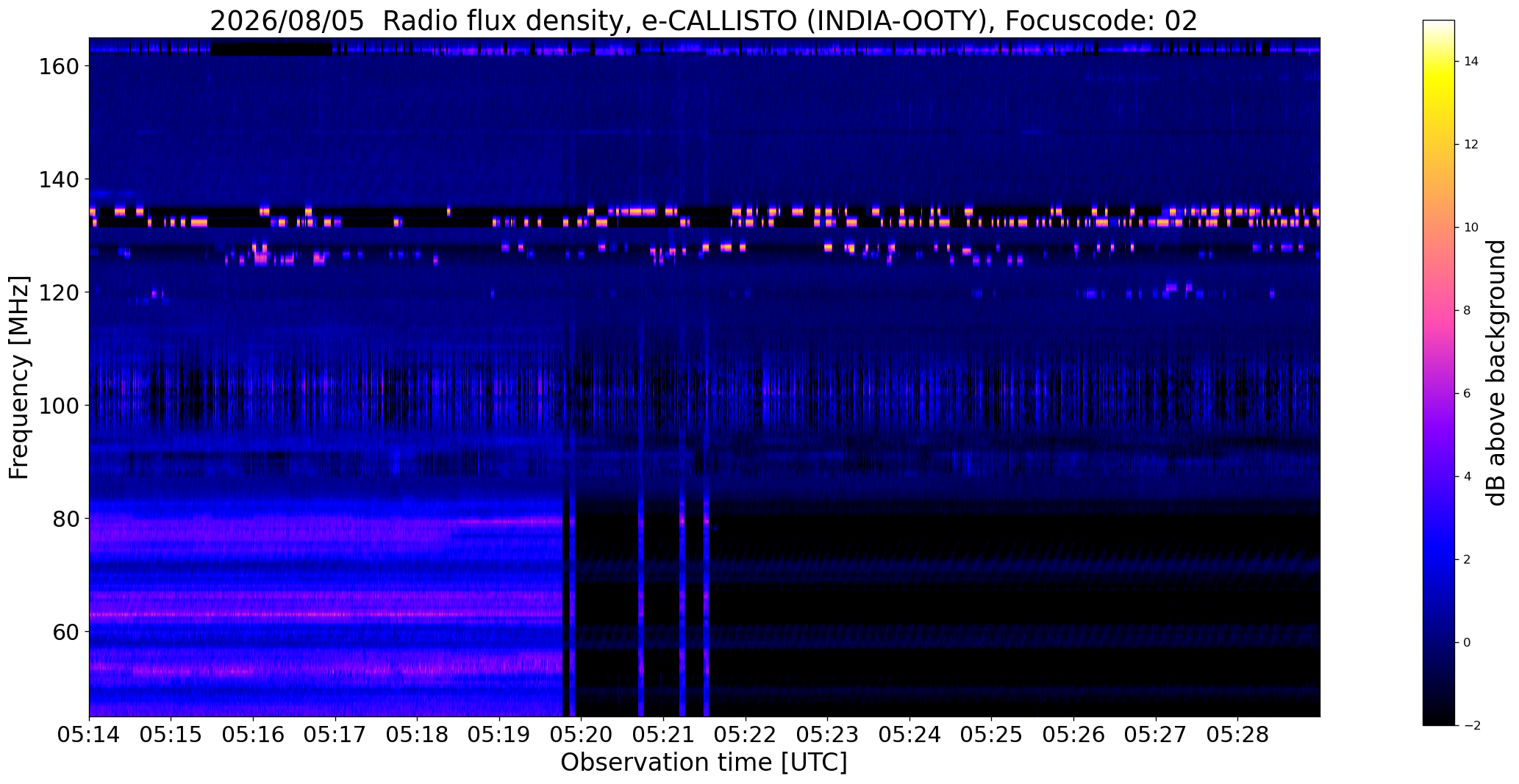Select the 05:28 tick on the time axis

point(1238,736)
